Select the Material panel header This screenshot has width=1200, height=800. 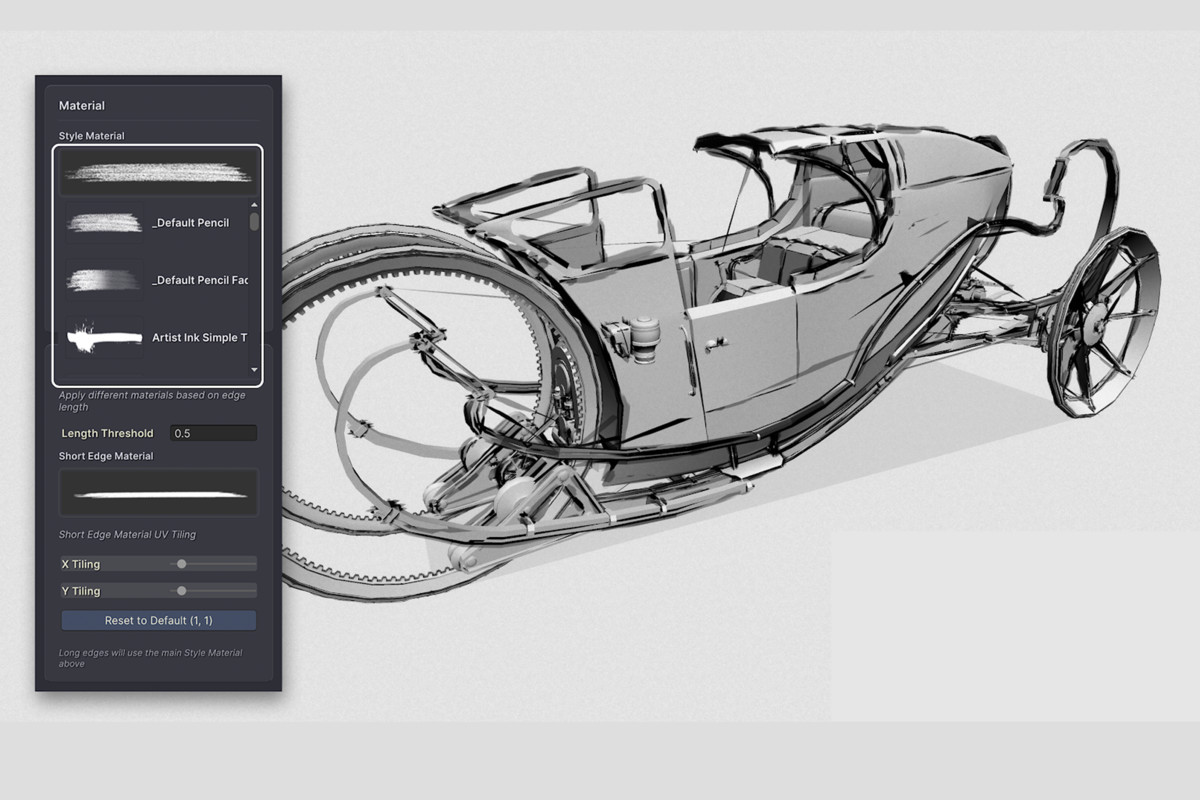pyautogui.click(x=81, y=105)
